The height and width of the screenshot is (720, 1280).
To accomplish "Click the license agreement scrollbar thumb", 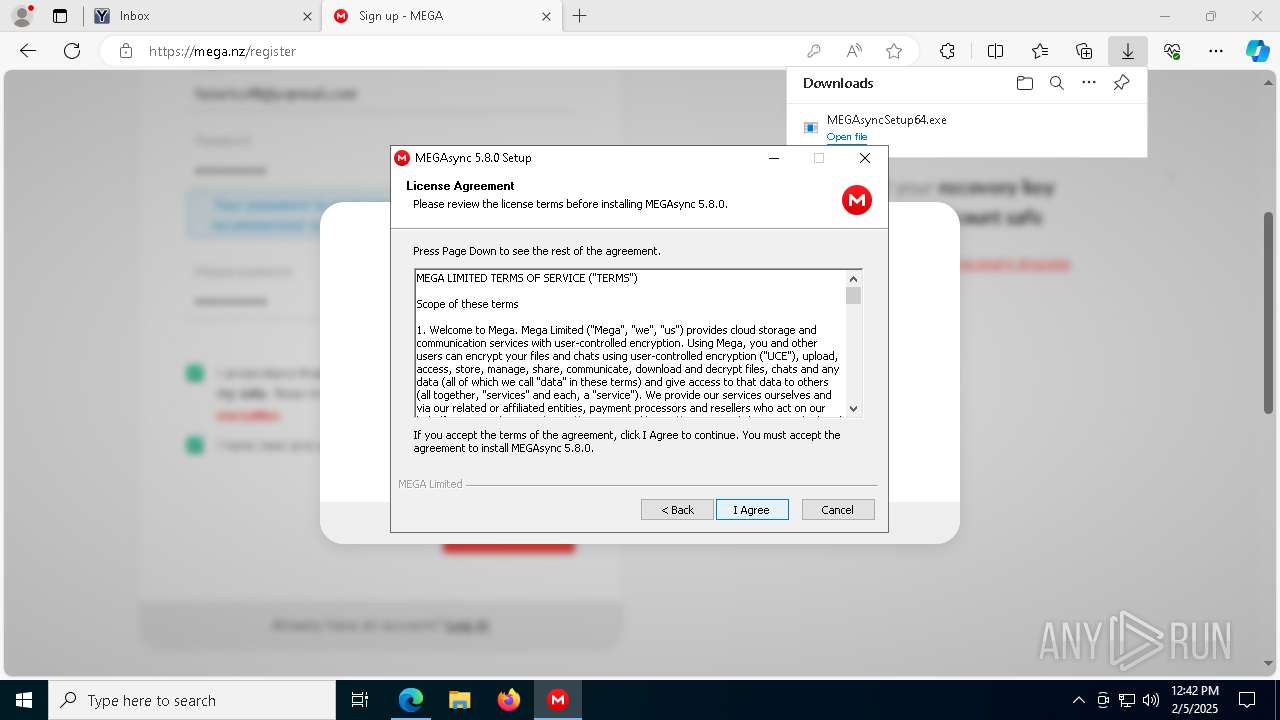I will (x=853, y=295).
